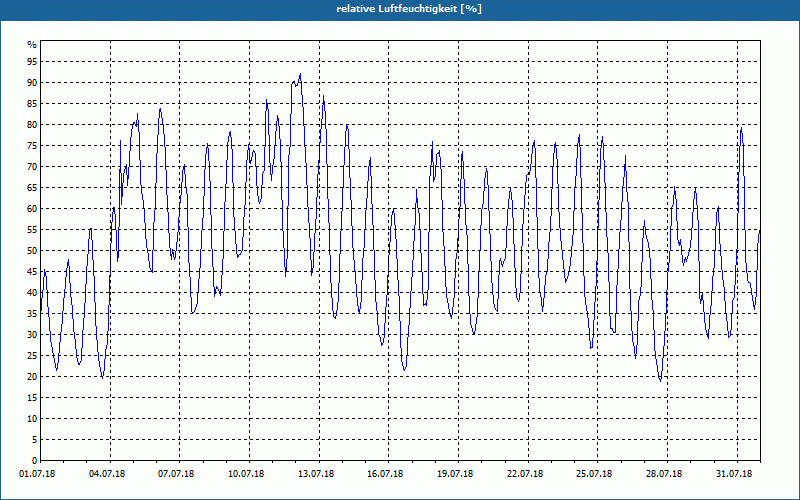
Task: Click the y-axis value 20
Action: [32, 377]
